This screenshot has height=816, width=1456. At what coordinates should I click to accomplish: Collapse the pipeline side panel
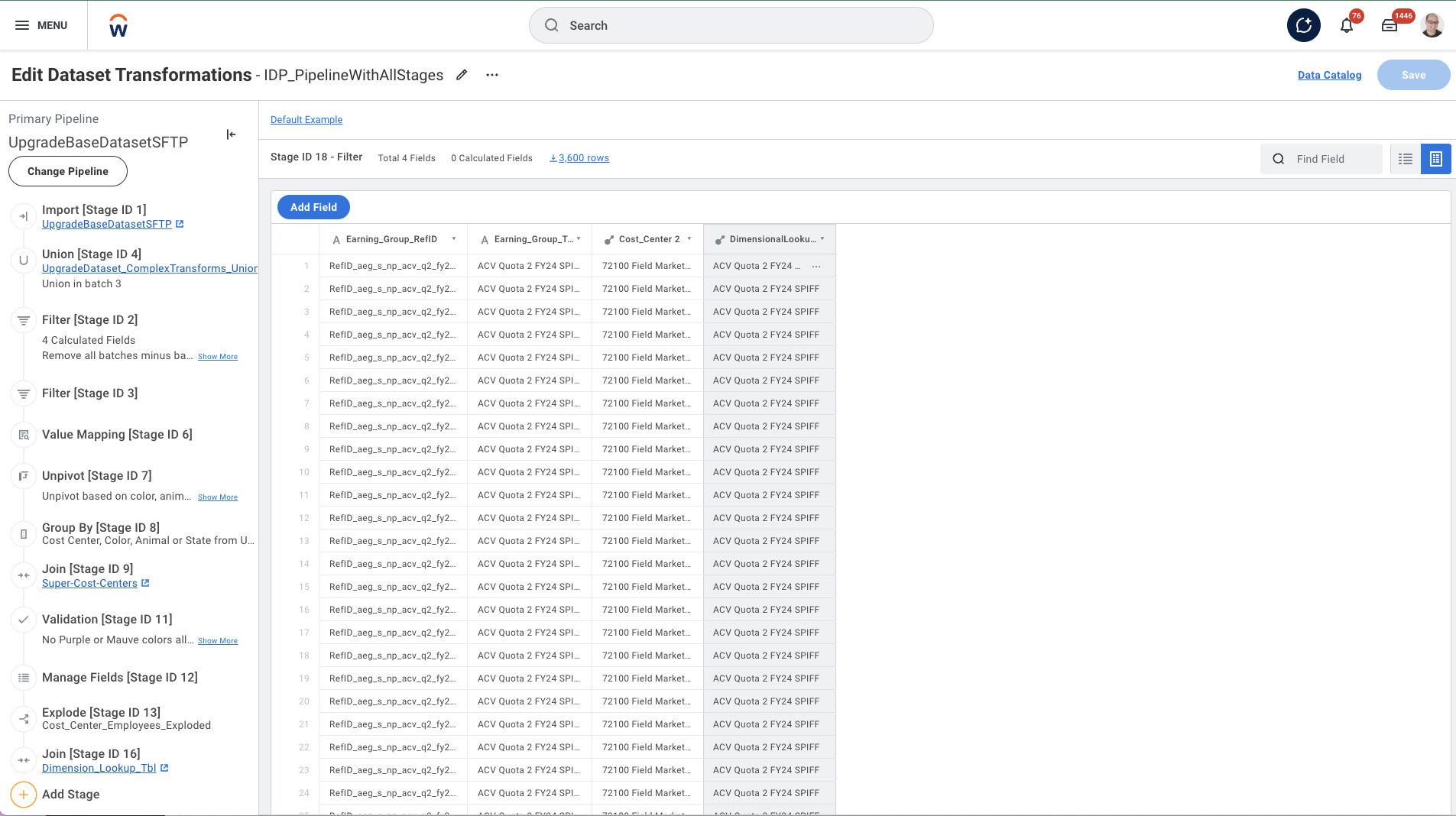point(231,134)
